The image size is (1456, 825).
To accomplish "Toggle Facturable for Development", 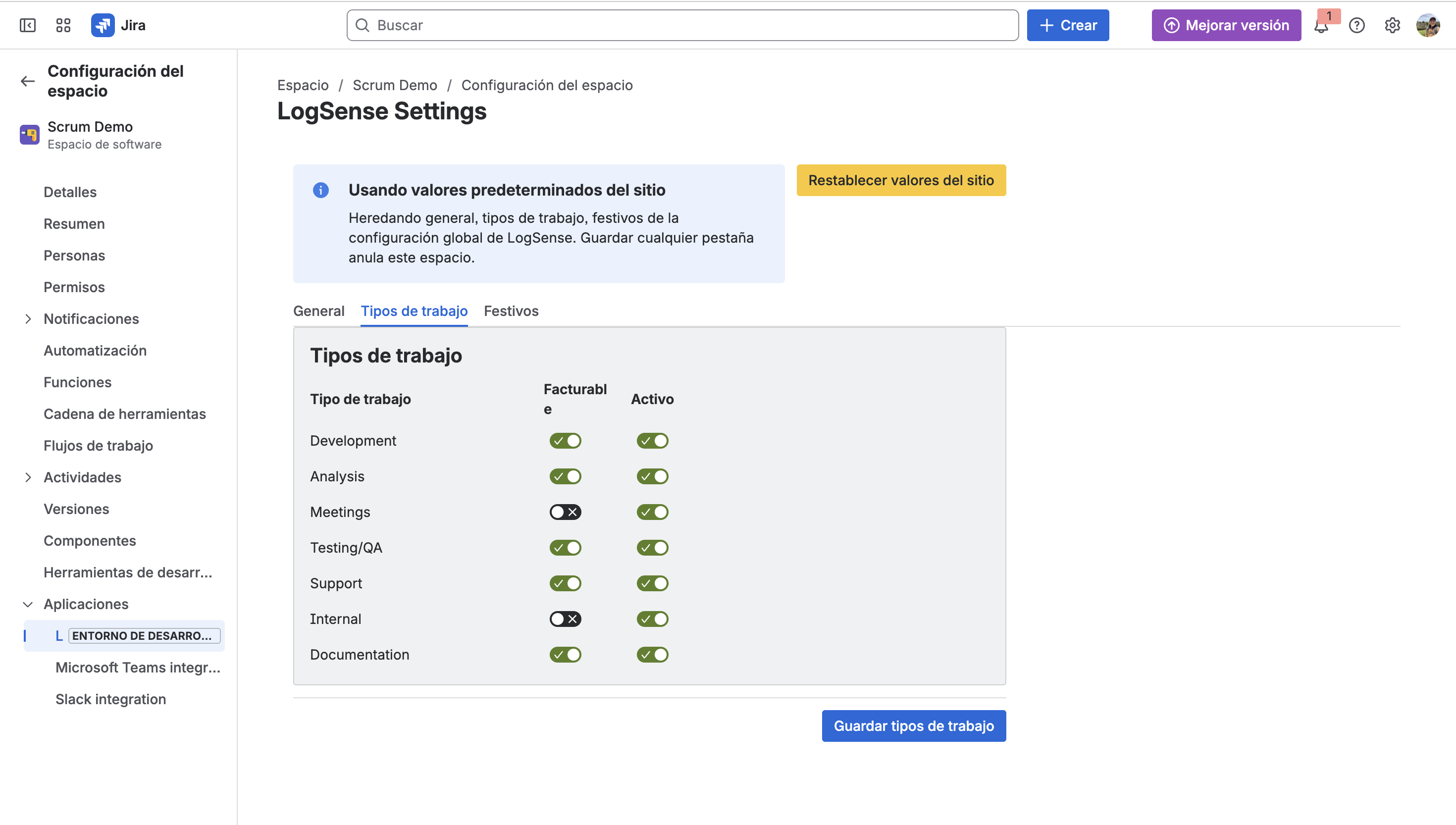I will [x=565, y=441].
